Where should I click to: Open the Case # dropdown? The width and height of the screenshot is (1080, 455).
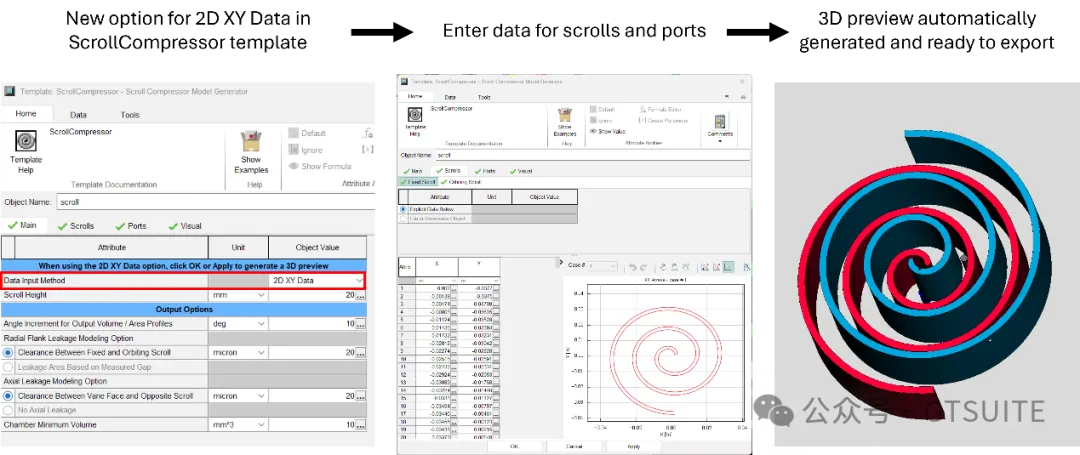[x=603, y=266]
